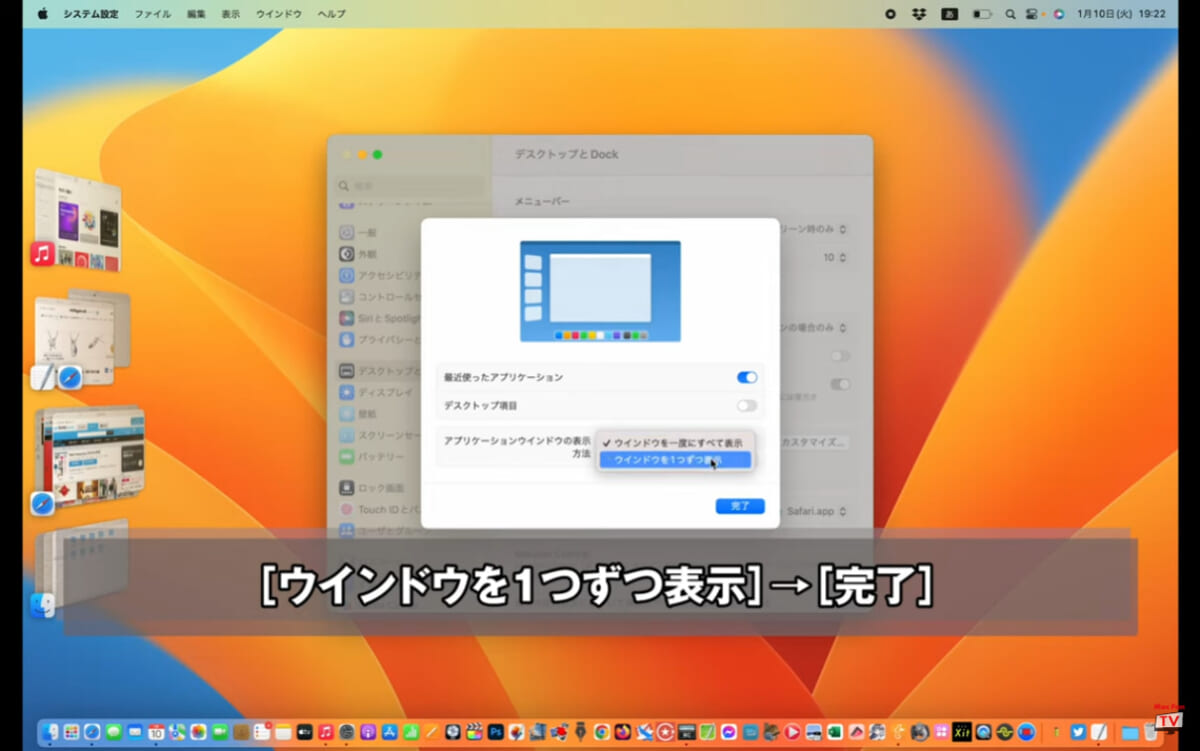Open Trash in the Dock
The height and width of the screenshot is (751, 1200).
pos(1150,732)
